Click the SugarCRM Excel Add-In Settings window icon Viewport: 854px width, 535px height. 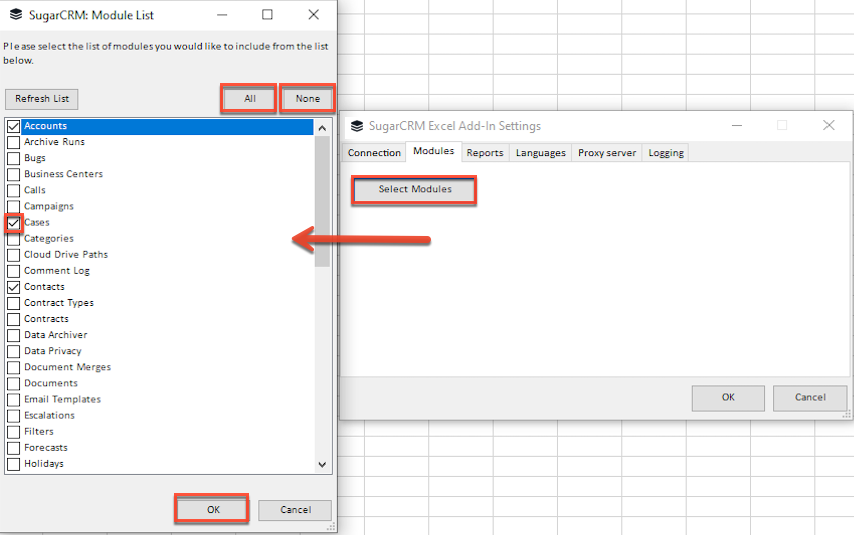357,126
